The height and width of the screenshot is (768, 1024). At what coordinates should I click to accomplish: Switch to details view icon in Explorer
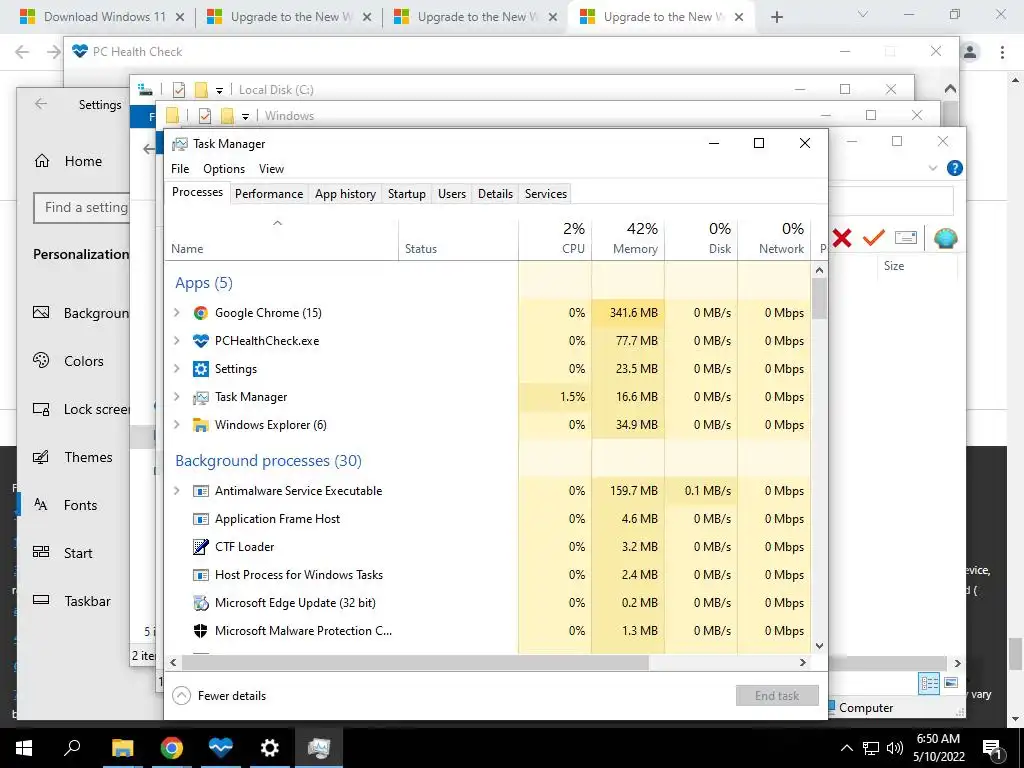tap(929, 683)
